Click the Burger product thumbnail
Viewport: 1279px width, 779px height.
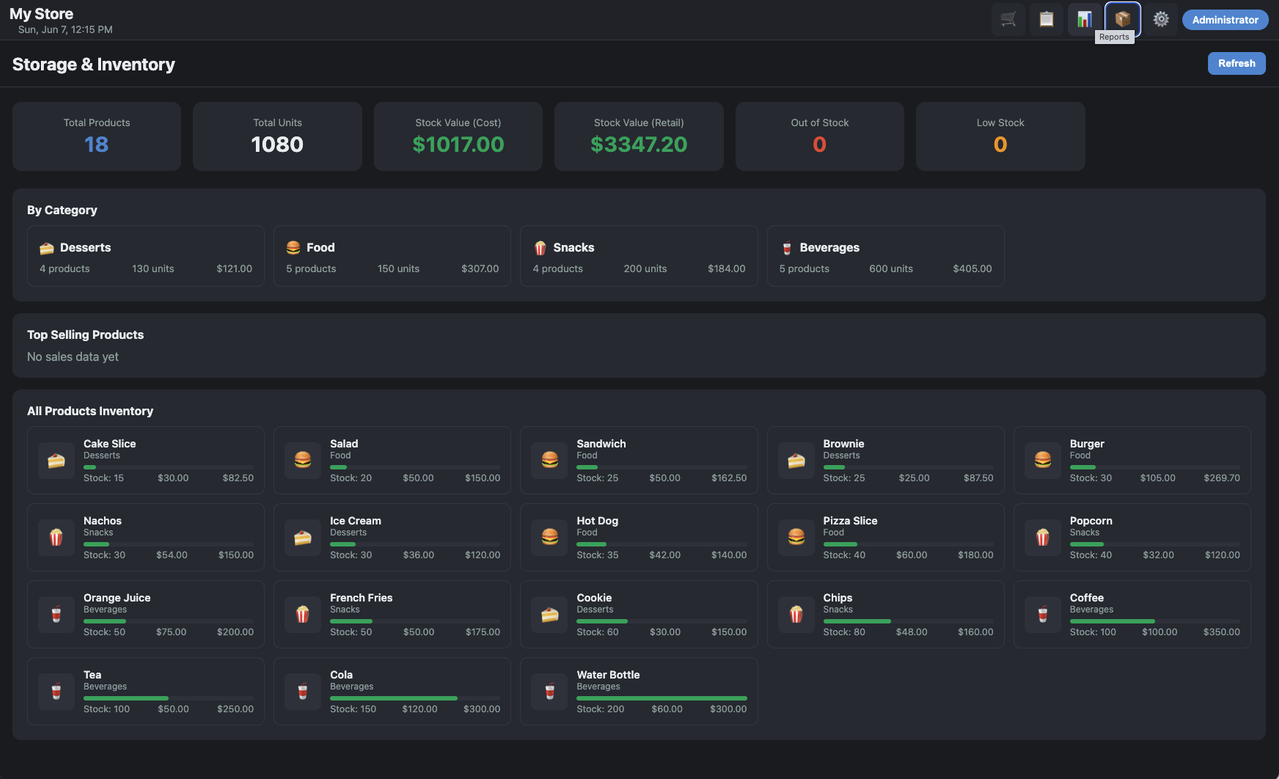tap(1043, 460)
